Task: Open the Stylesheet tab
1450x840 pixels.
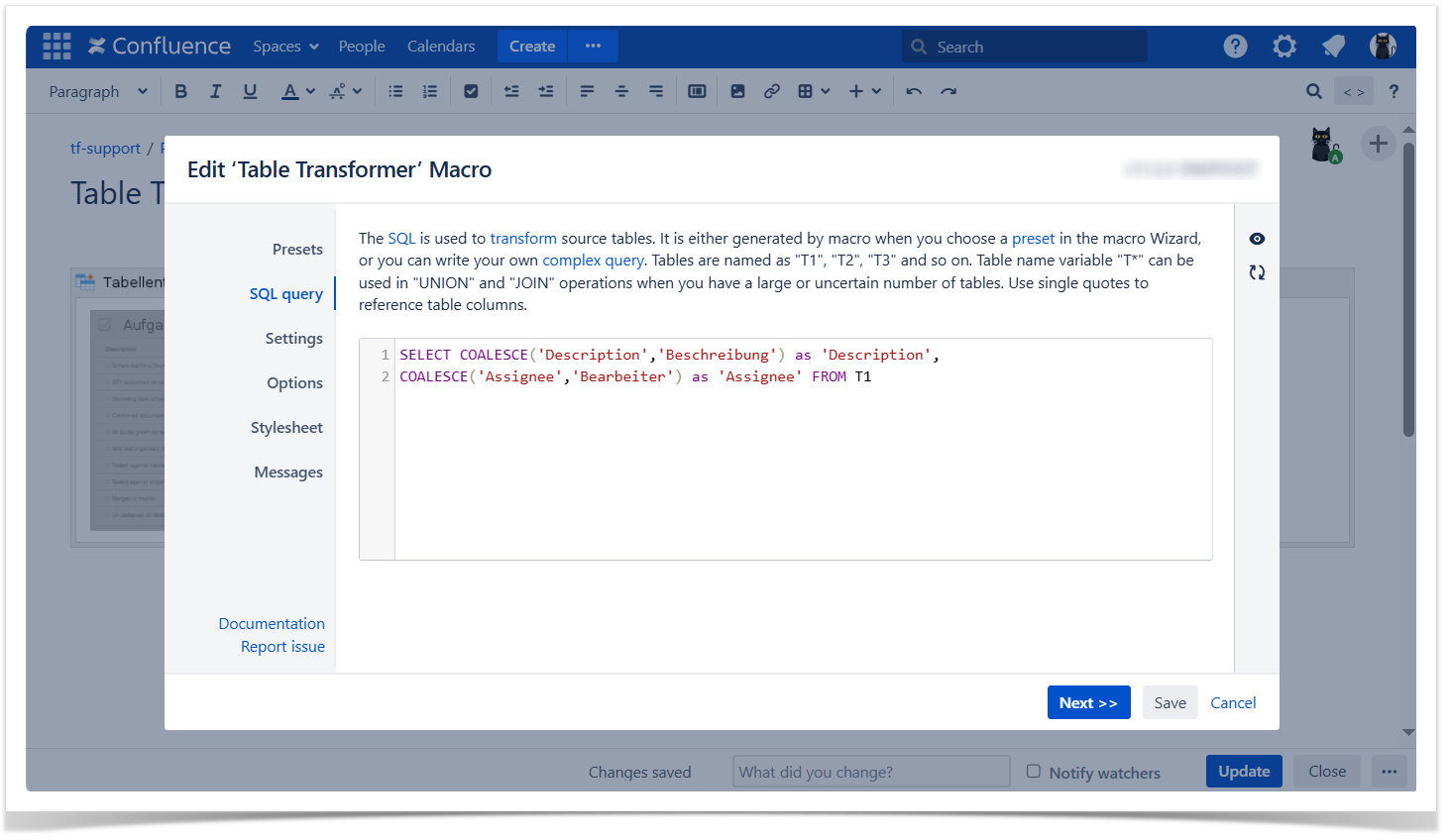Action: click(x=286, y=428)
